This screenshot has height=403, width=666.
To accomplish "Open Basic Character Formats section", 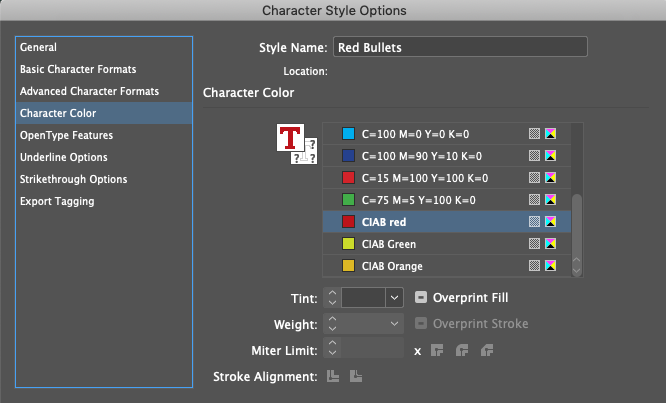I will pyautogui.click(x=104, y=69).
